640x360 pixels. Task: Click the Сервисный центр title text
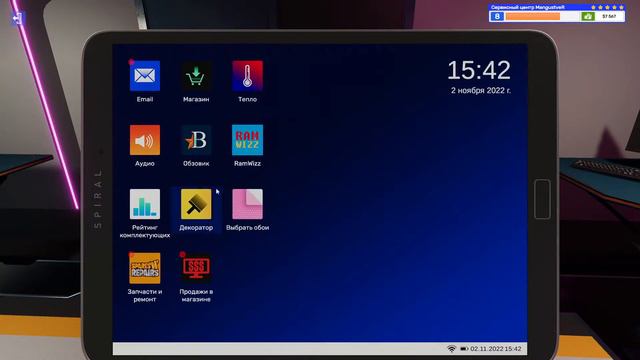pos(528,7)
